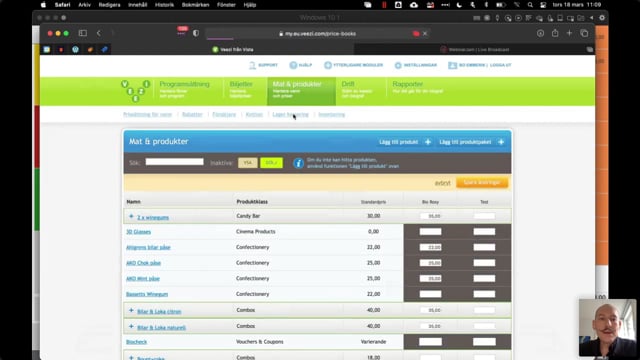Click the Safari privacy shield icon
The height and width of the screenshot is (360, 640).
coord(196,33)
